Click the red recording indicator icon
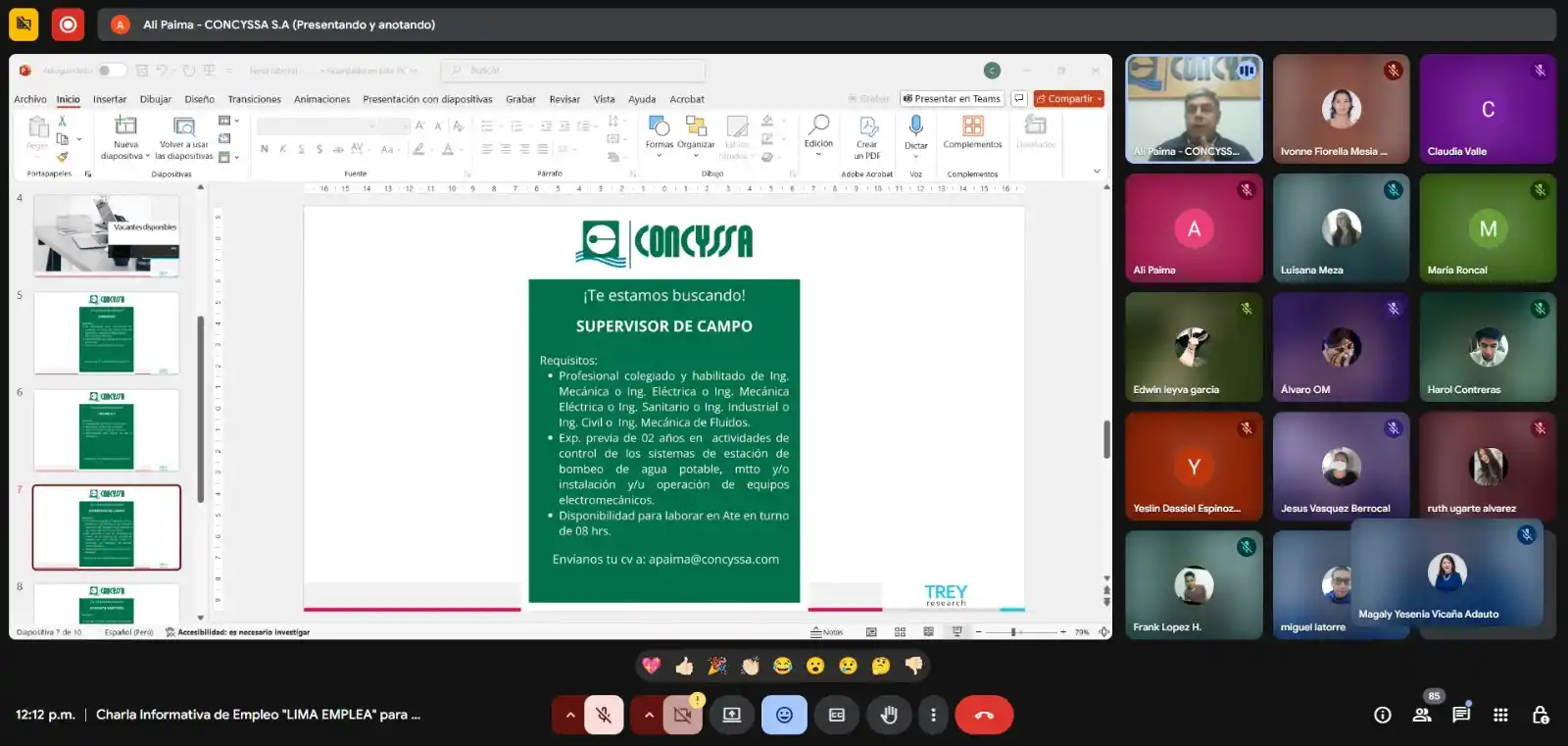Screen dimensions: 1568x746 coord(68,25)
